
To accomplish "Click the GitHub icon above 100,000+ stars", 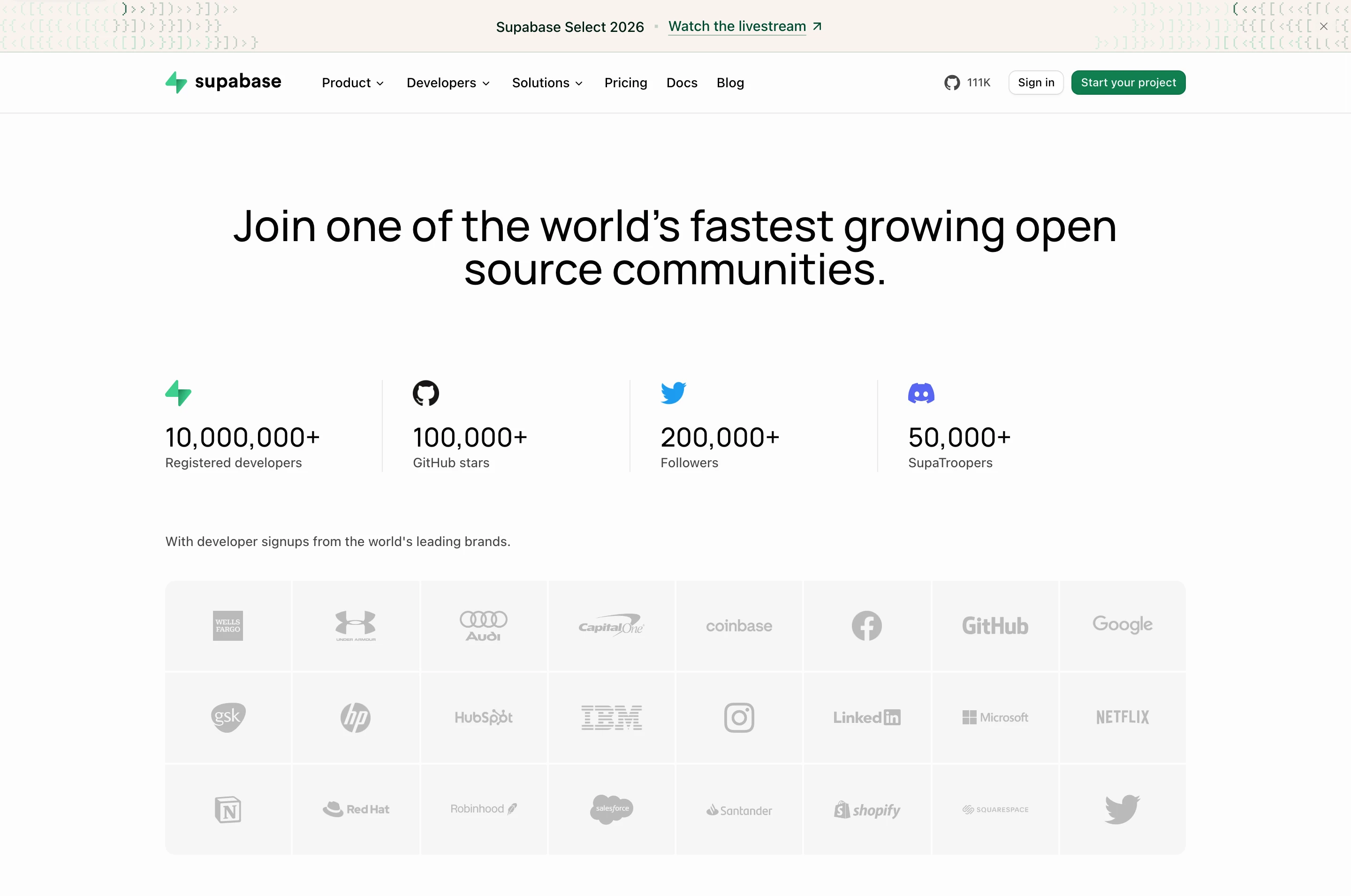I will (425, 393).
